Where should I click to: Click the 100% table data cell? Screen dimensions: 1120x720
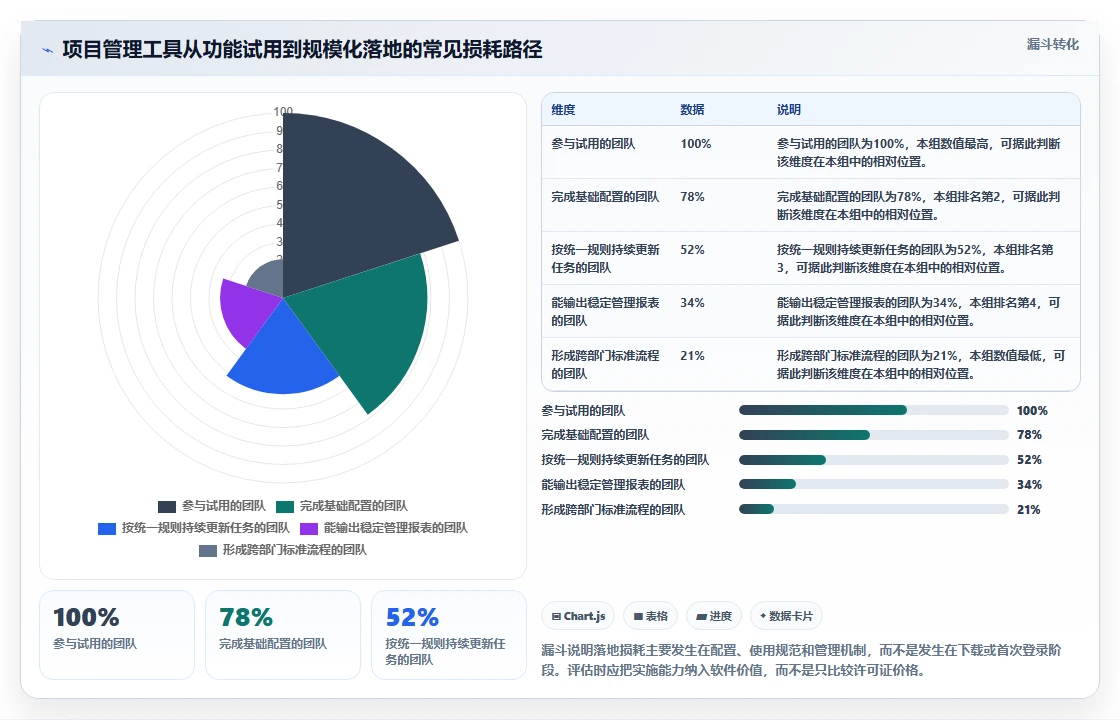pos(696,144)
